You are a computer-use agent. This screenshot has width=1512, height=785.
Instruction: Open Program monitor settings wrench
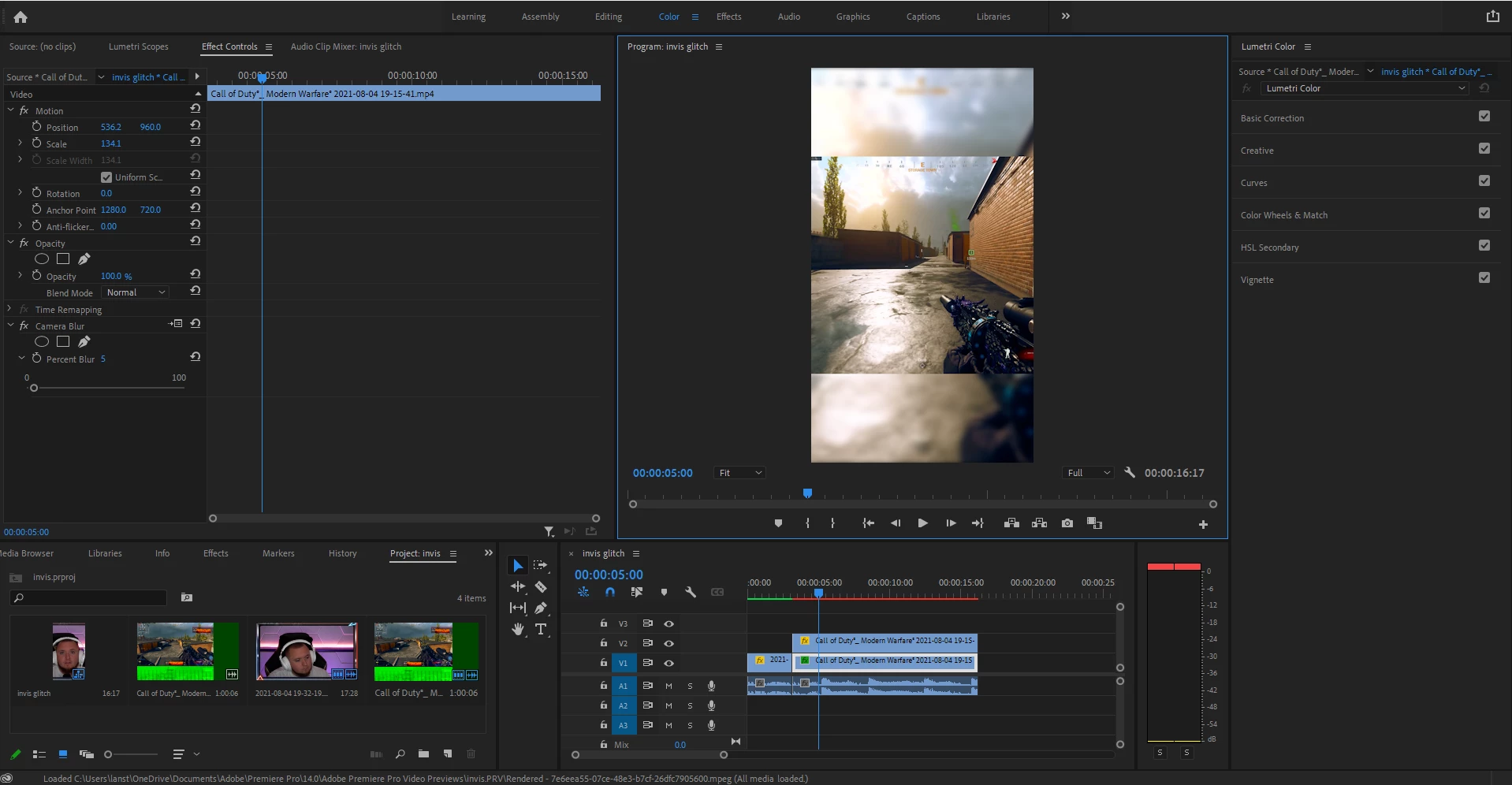1130,473
